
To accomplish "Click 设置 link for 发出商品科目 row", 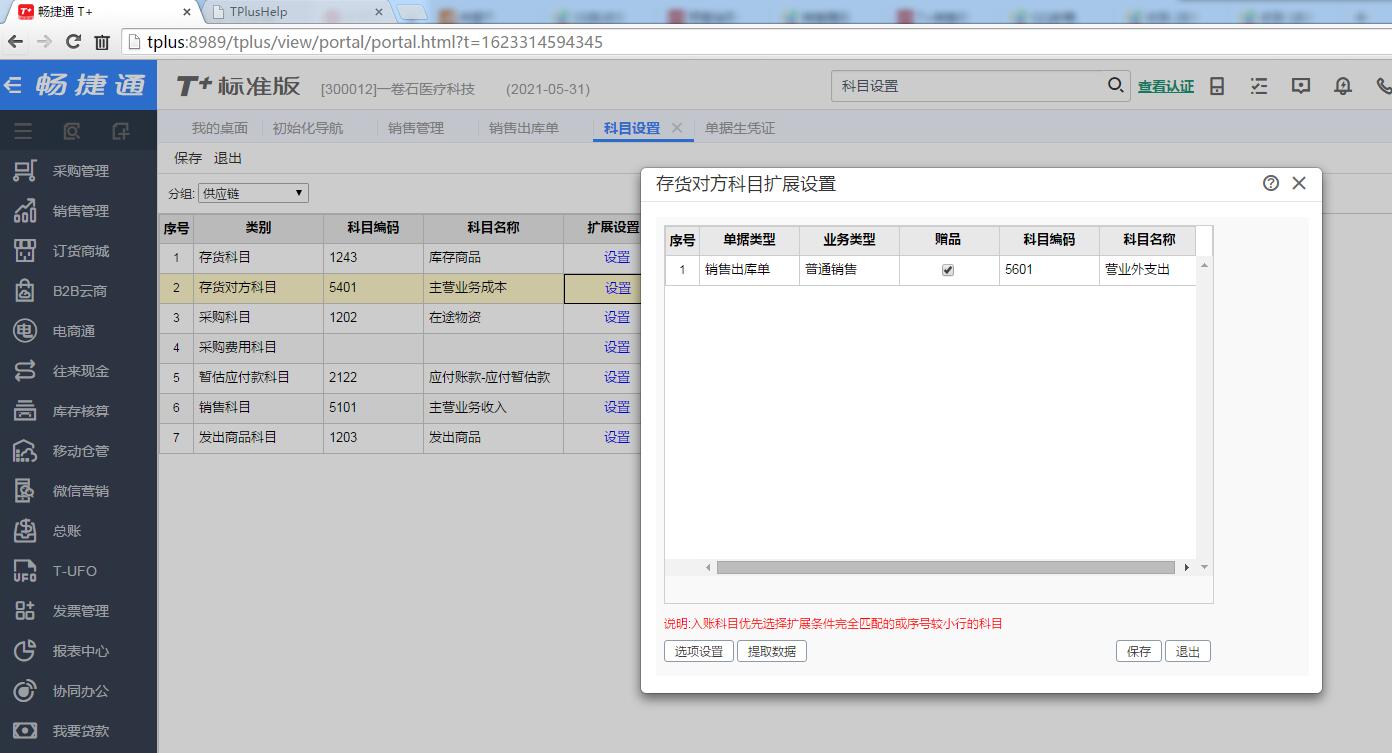I will [x=617, y=437].
